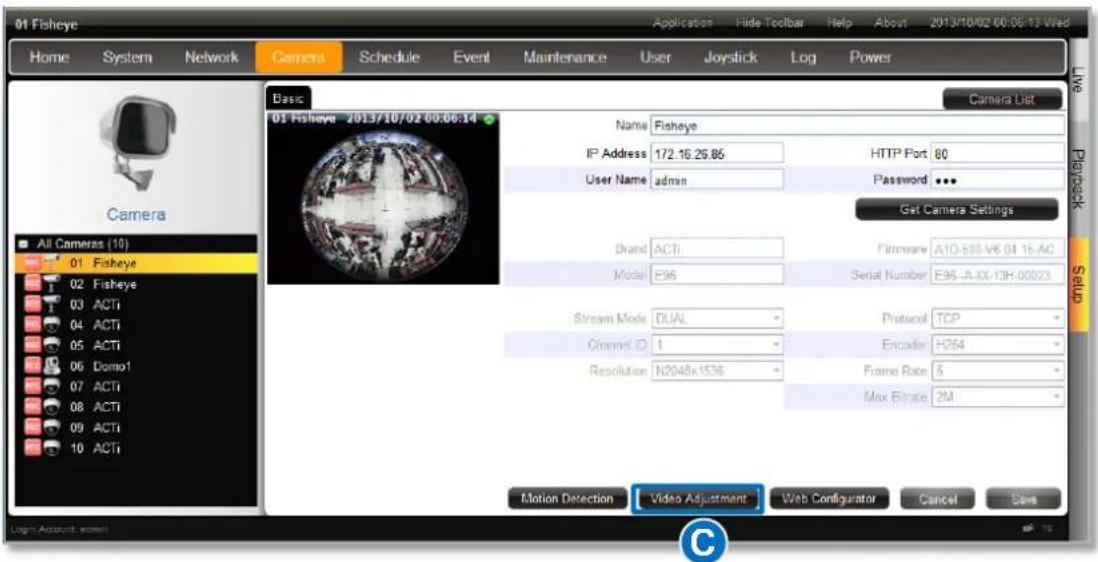The width and height of the screenshot is (1098, 562).
Task: Click Hide Toolbar in top bar
Action: [x=768, y=23]
